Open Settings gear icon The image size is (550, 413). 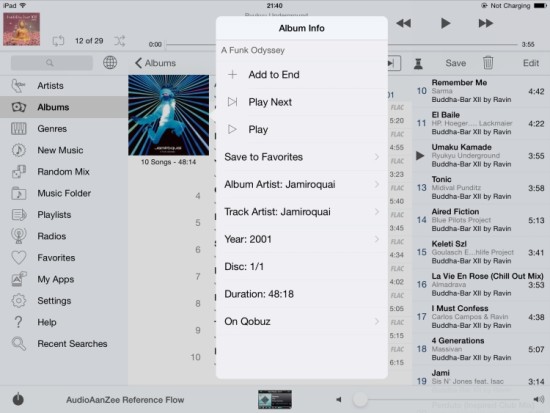[x=19, y=301]
